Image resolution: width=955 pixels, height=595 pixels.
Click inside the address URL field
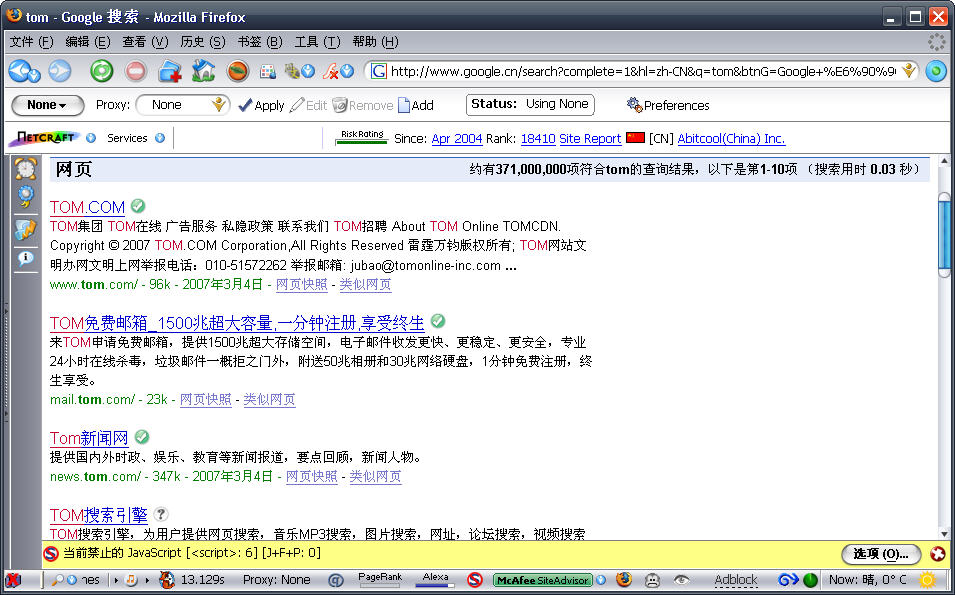pyautogui.click(x=643, y=71)
